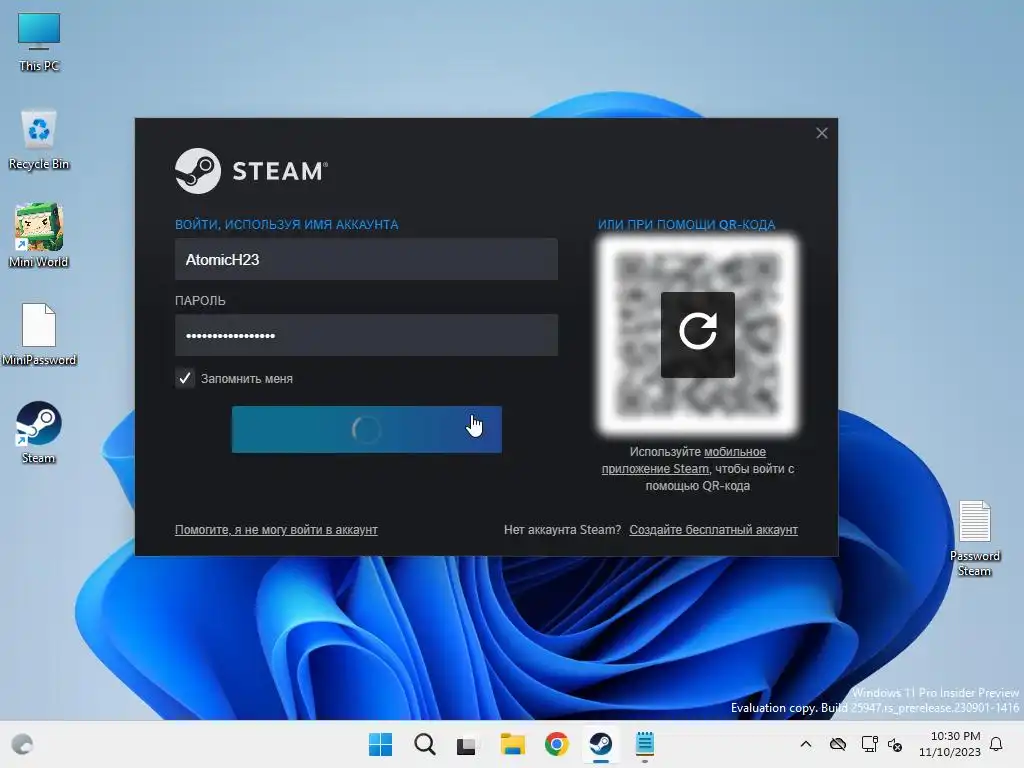The width and height of the screenshot is (1024, 768).
Task: Open Task View on the taskbar
Action: click(x=466, y=744)
